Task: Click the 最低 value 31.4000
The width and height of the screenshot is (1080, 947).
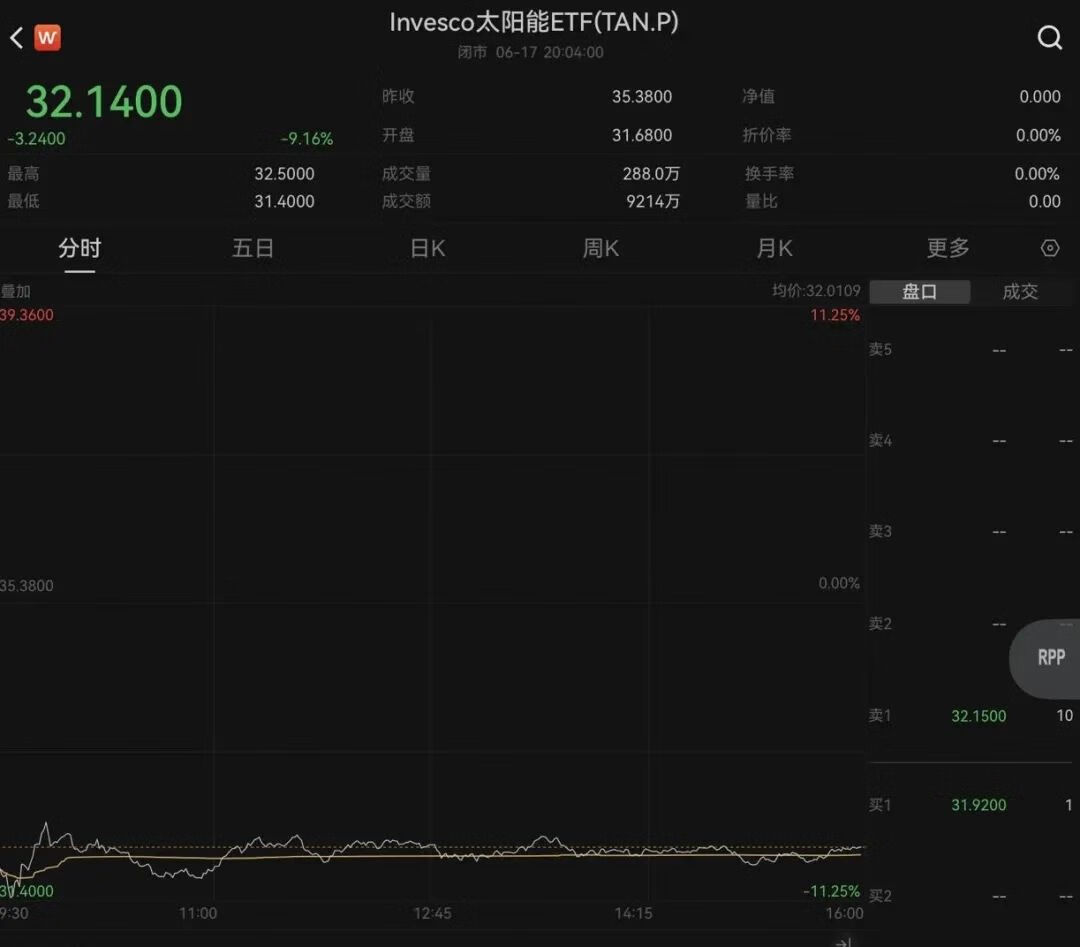Action: pos(284,201)
